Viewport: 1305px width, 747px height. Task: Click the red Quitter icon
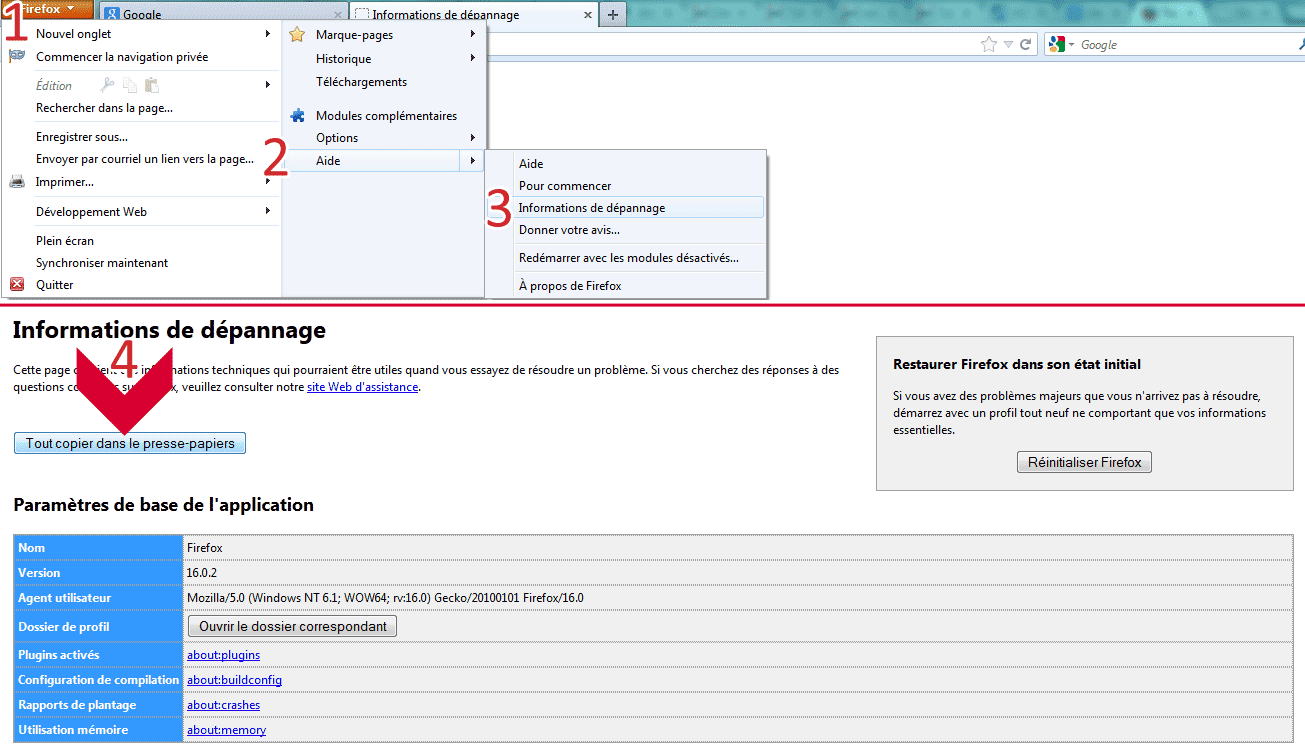tap(17, 285)
